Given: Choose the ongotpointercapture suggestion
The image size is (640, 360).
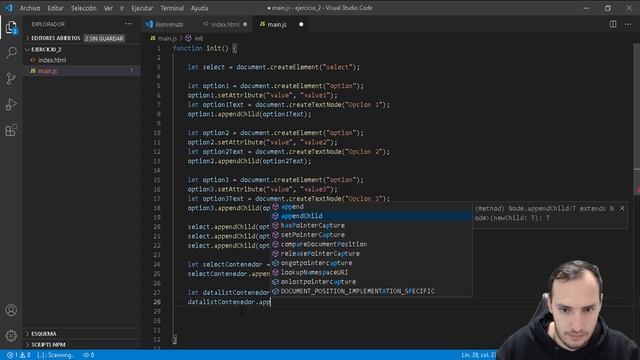Looking at the screenshot, I should point(371,263).
